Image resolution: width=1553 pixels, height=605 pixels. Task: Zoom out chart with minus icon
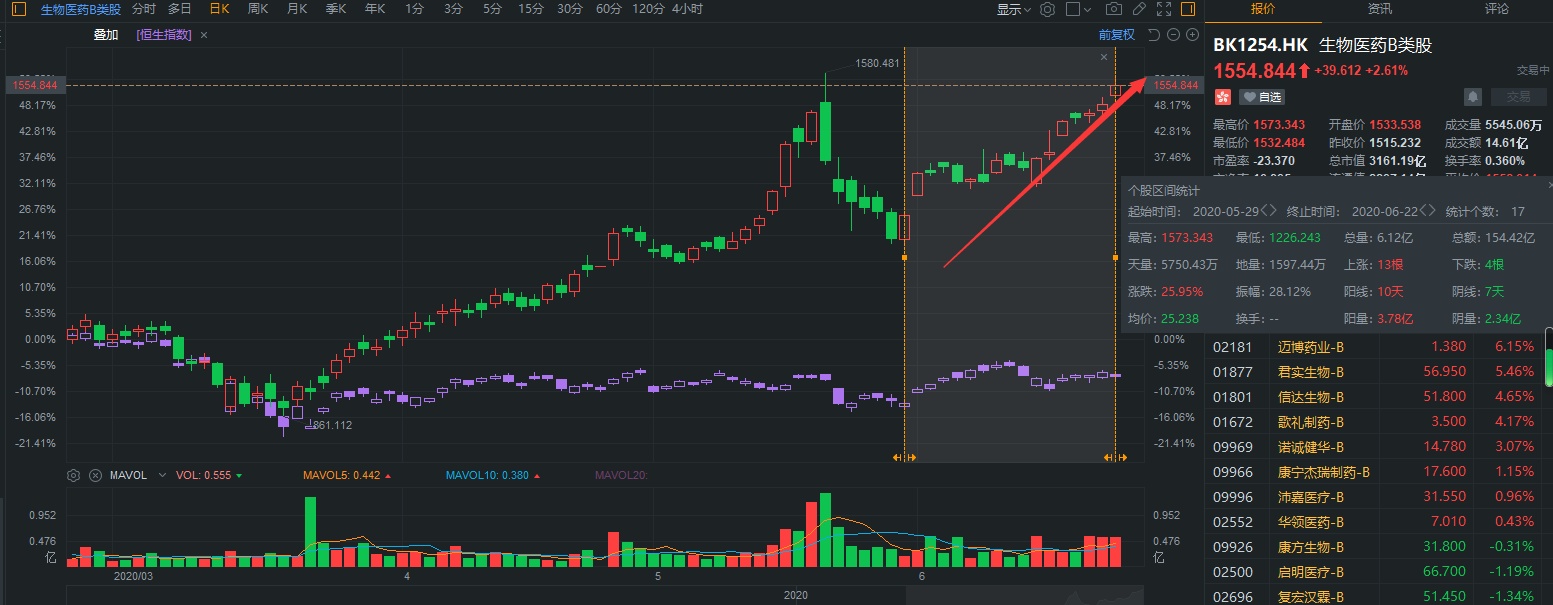coord(1173,35)
